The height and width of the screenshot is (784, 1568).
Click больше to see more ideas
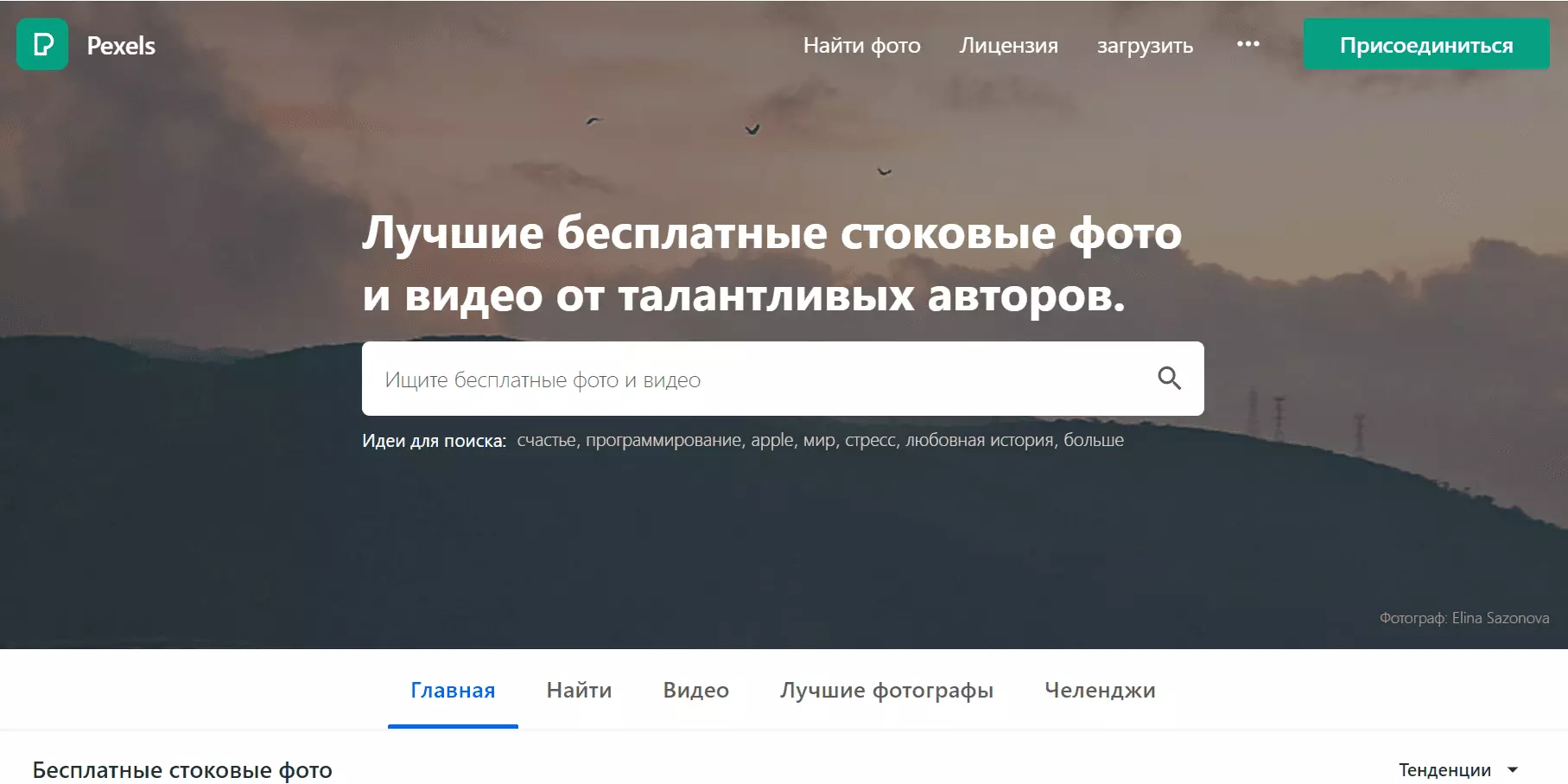[1094, 441]
